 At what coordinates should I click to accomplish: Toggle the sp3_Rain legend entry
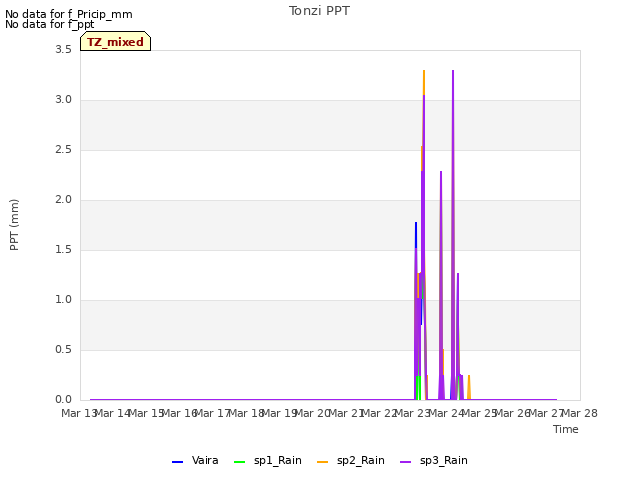(433, 460)
